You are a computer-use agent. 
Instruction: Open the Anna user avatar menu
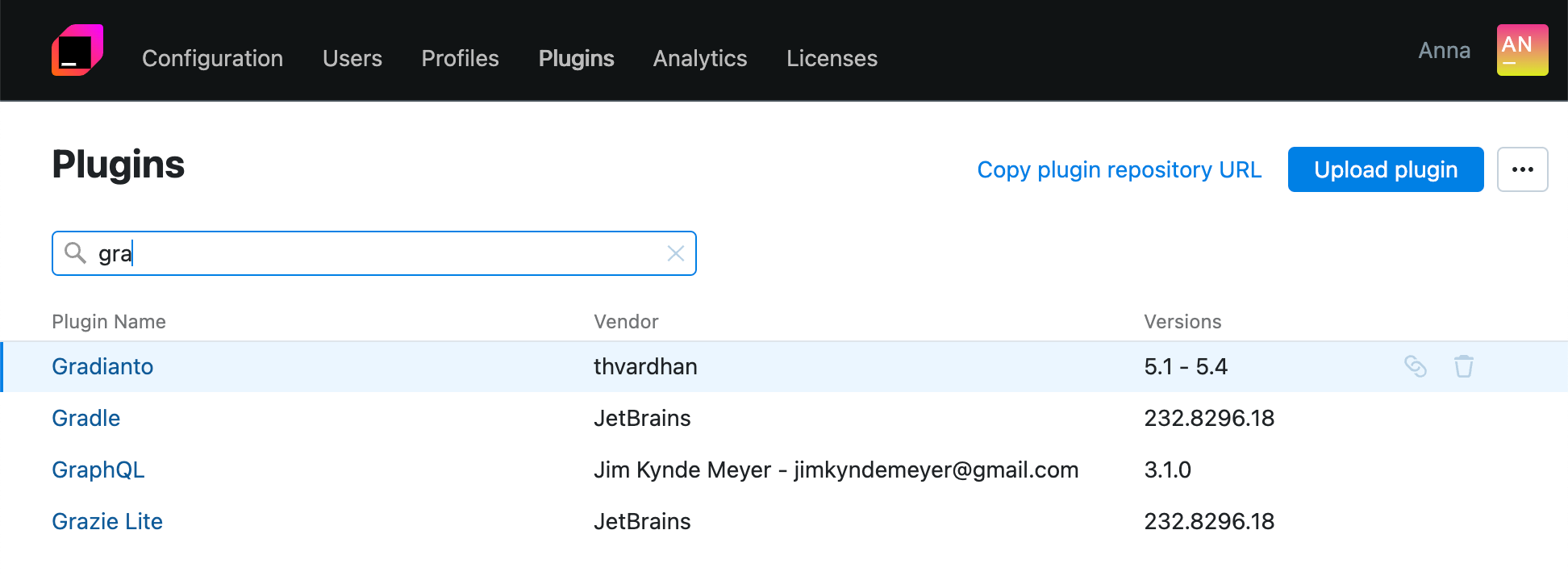pos(1521,50)
